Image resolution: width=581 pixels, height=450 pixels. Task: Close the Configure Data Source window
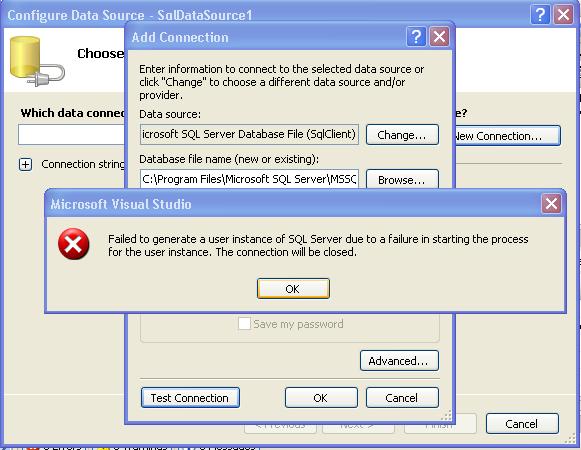coord(563,15)
